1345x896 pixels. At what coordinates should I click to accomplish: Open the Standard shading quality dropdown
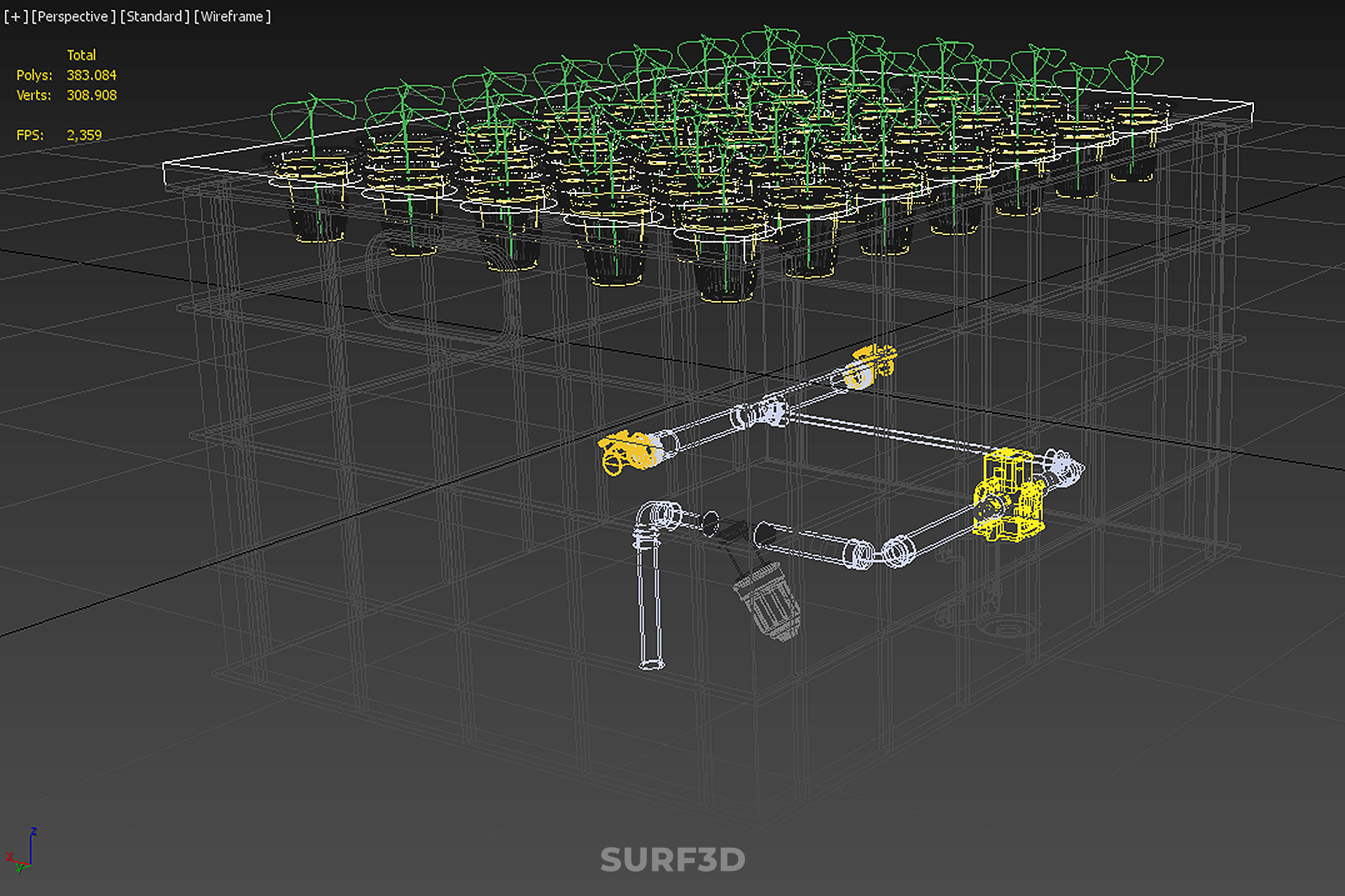(x=154, y=16)
